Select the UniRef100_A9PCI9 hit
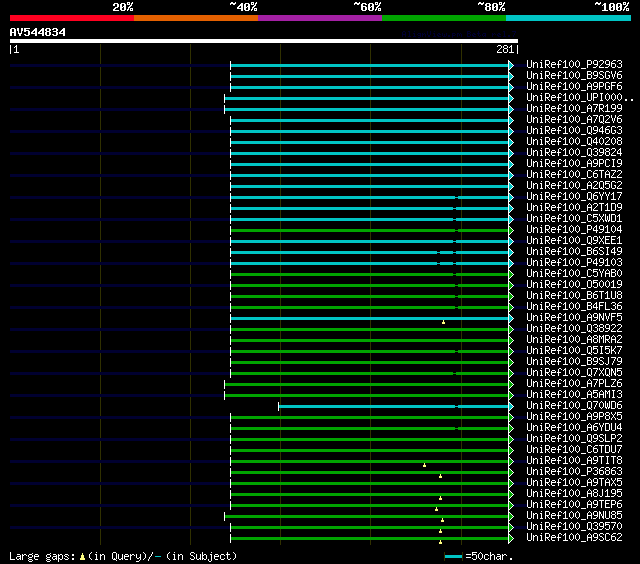Image resolution: width=640 pixels, height=564 pixels. pyautogui.click(x=574, y=164)
